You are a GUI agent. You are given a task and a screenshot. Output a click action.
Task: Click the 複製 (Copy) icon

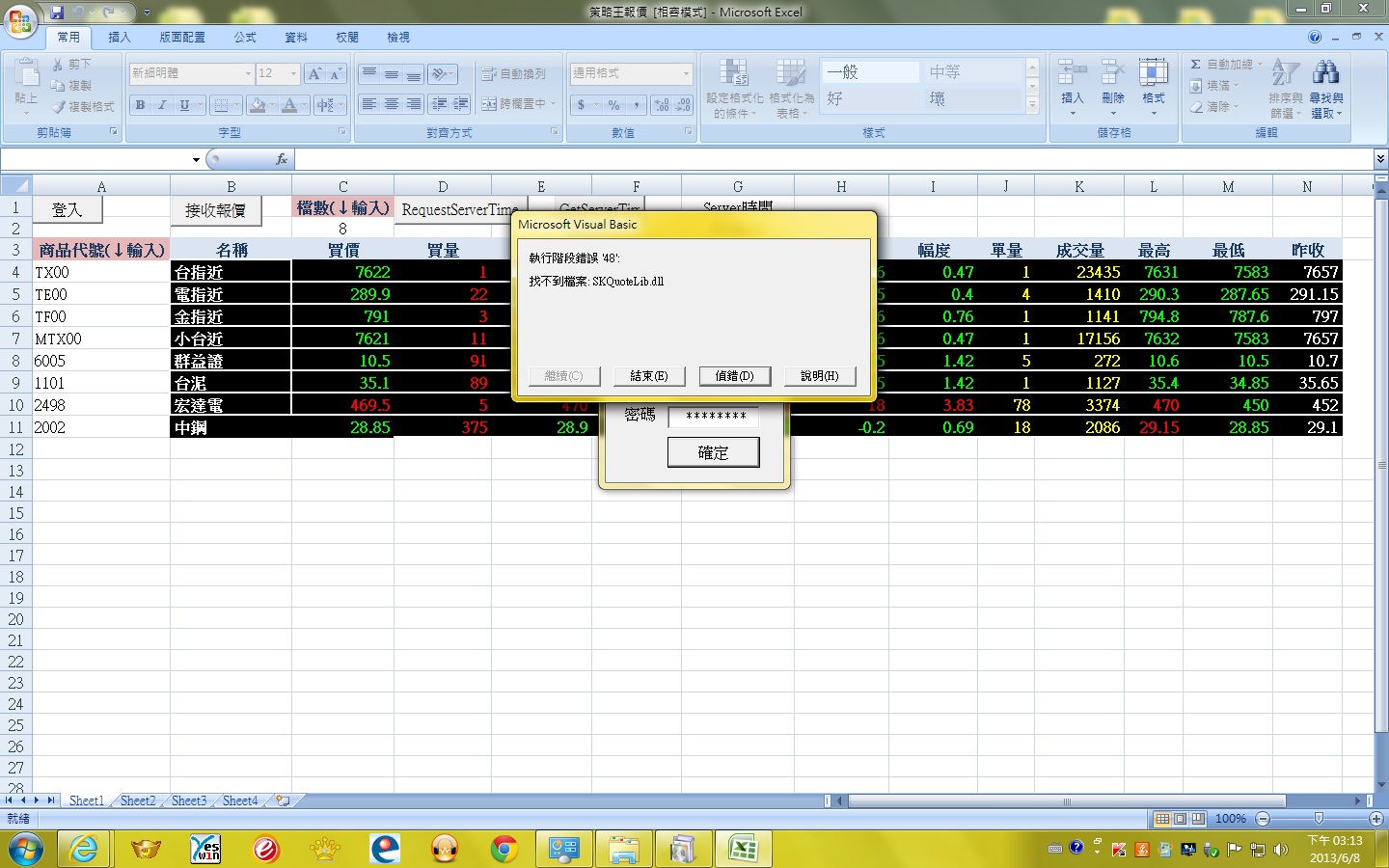coord(59,85)
